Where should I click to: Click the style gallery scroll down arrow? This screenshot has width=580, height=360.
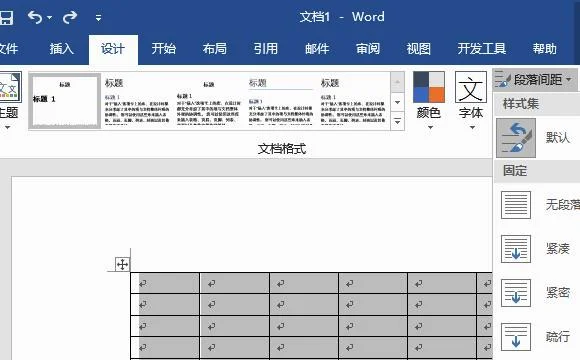pyautogui.click(x=398, y=102)
